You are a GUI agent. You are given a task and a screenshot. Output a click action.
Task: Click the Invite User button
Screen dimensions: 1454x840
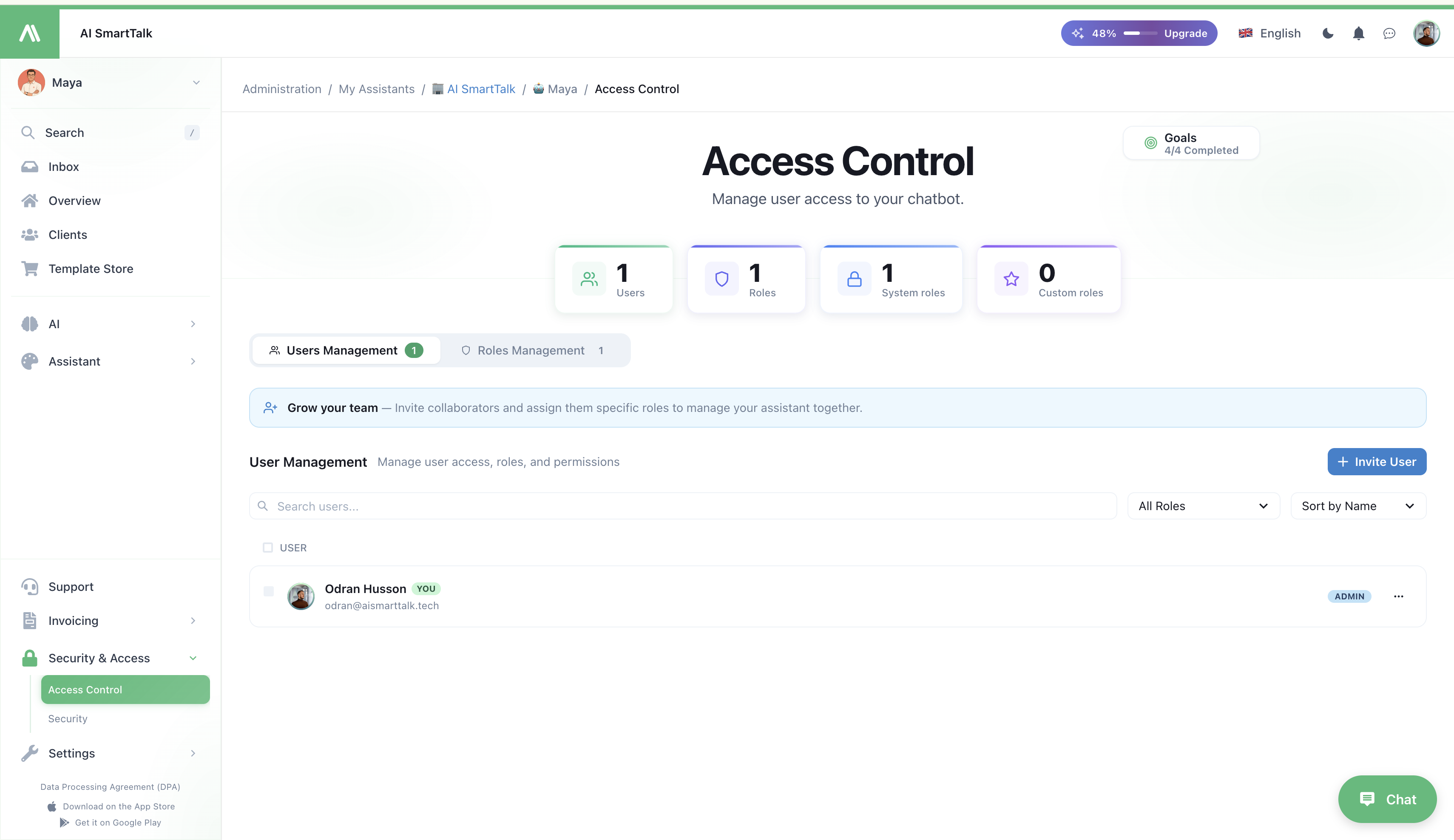(x=1377, y=462)
